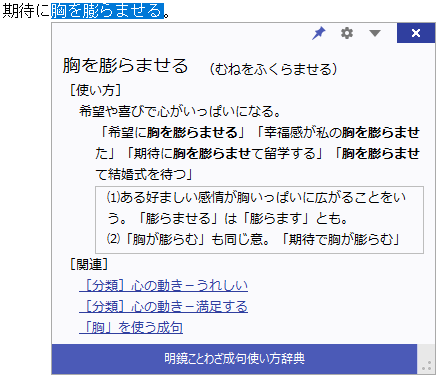Click note (2) 「胸が膨らむ」も同じ意
The width and height of the screenshot is (439, 378).
tap(188, 239)
